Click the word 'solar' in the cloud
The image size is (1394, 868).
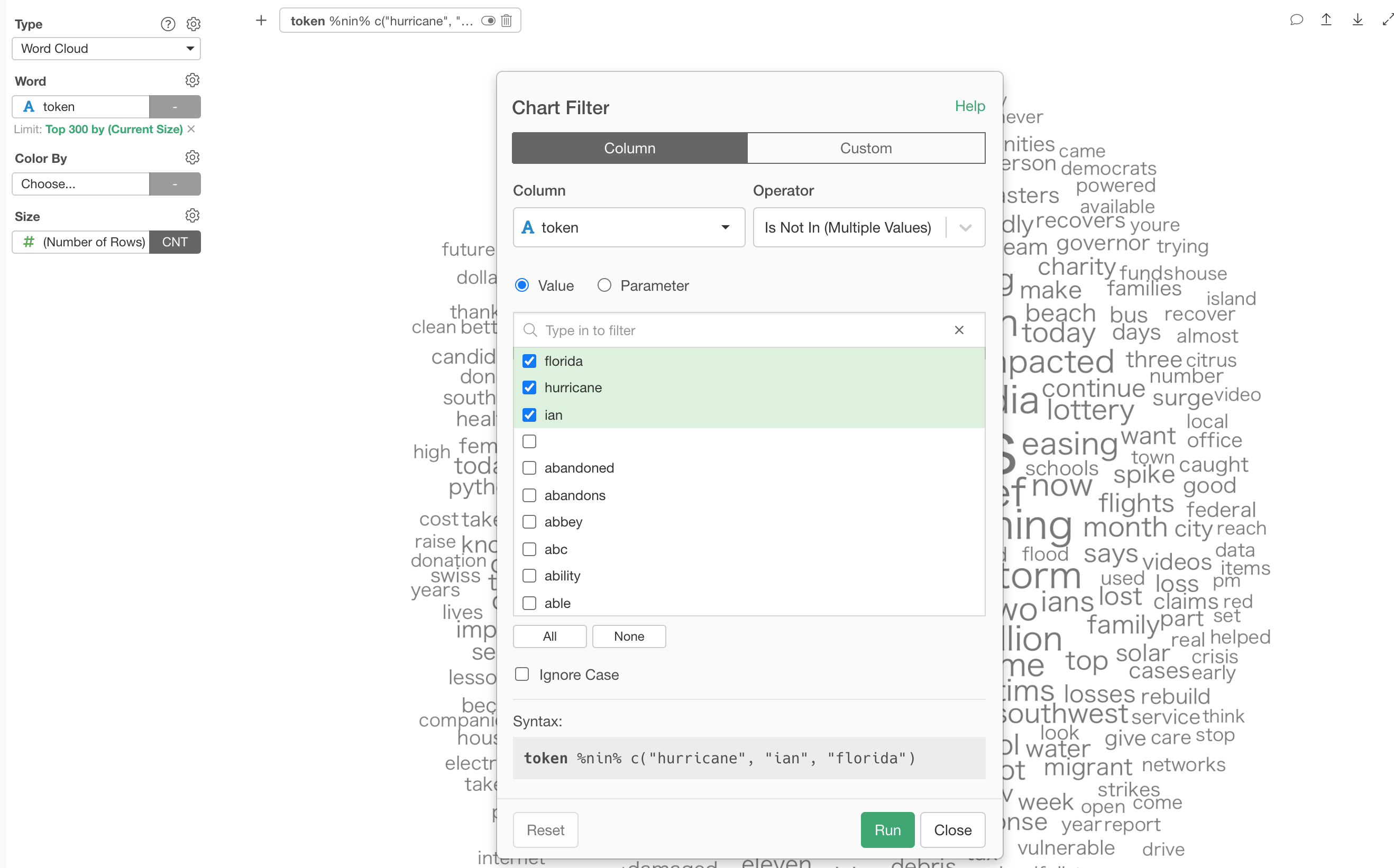point(1142,653)
